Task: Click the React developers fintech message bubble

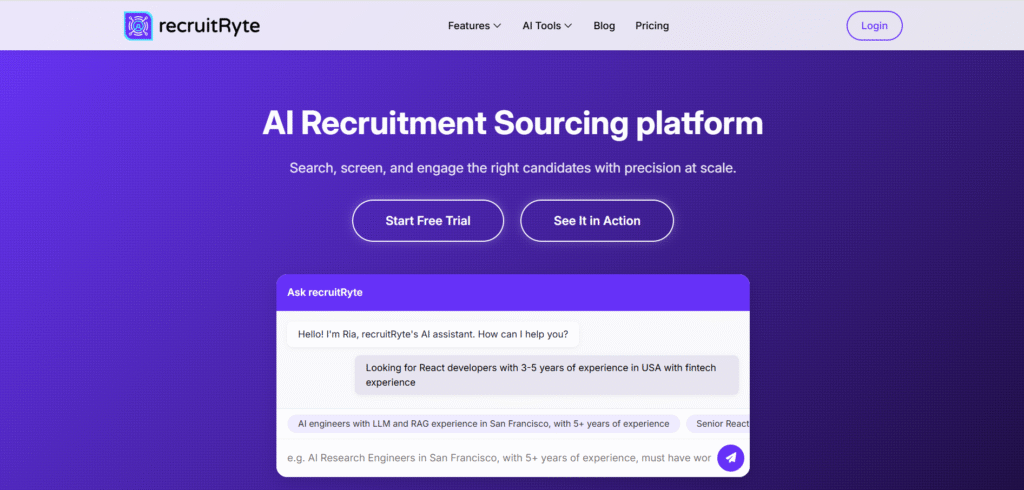Action: click(x=546, y=375)
